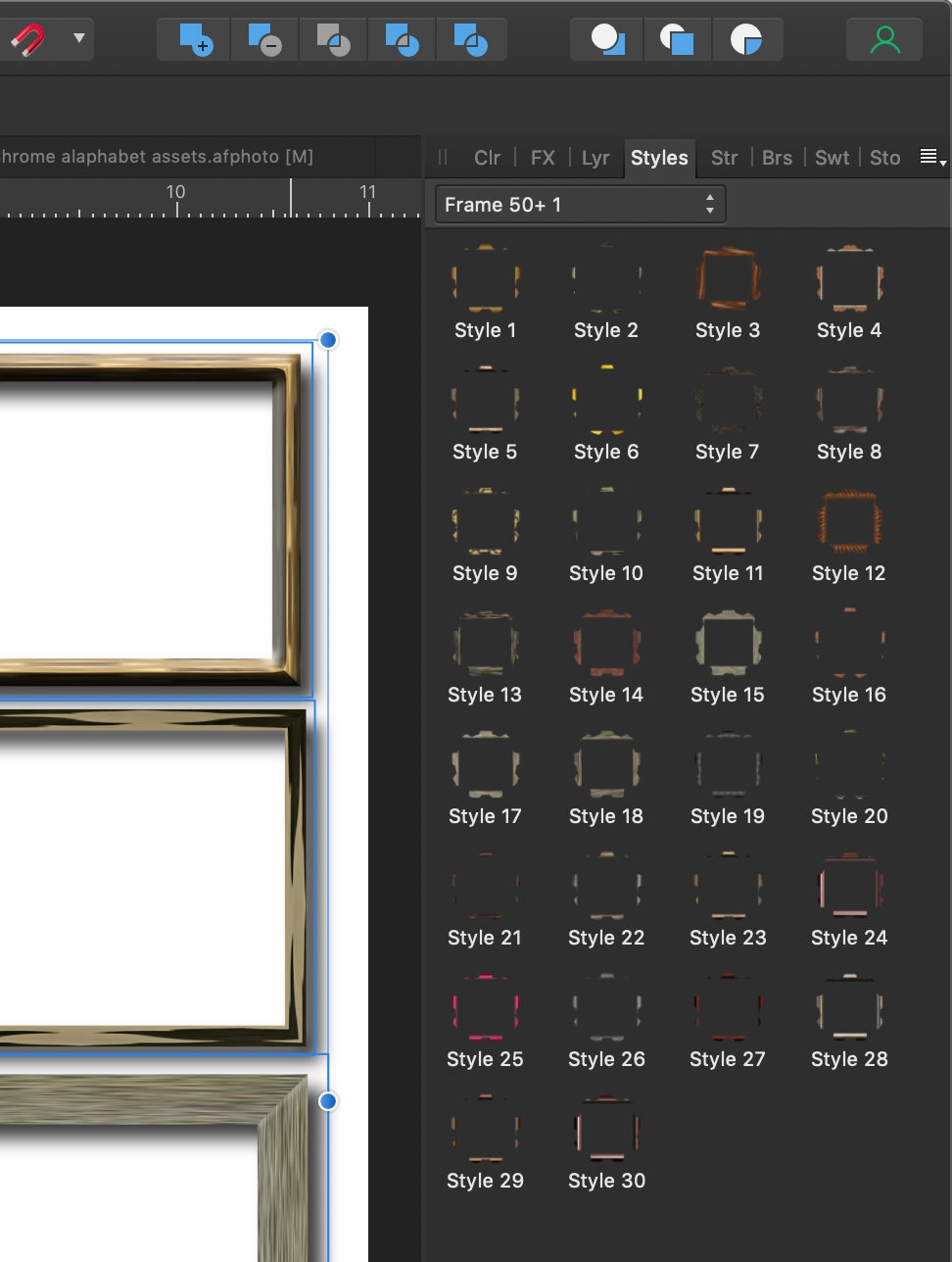Select the Styles panel tab
Screen dimensions: 952x1262
659,158
